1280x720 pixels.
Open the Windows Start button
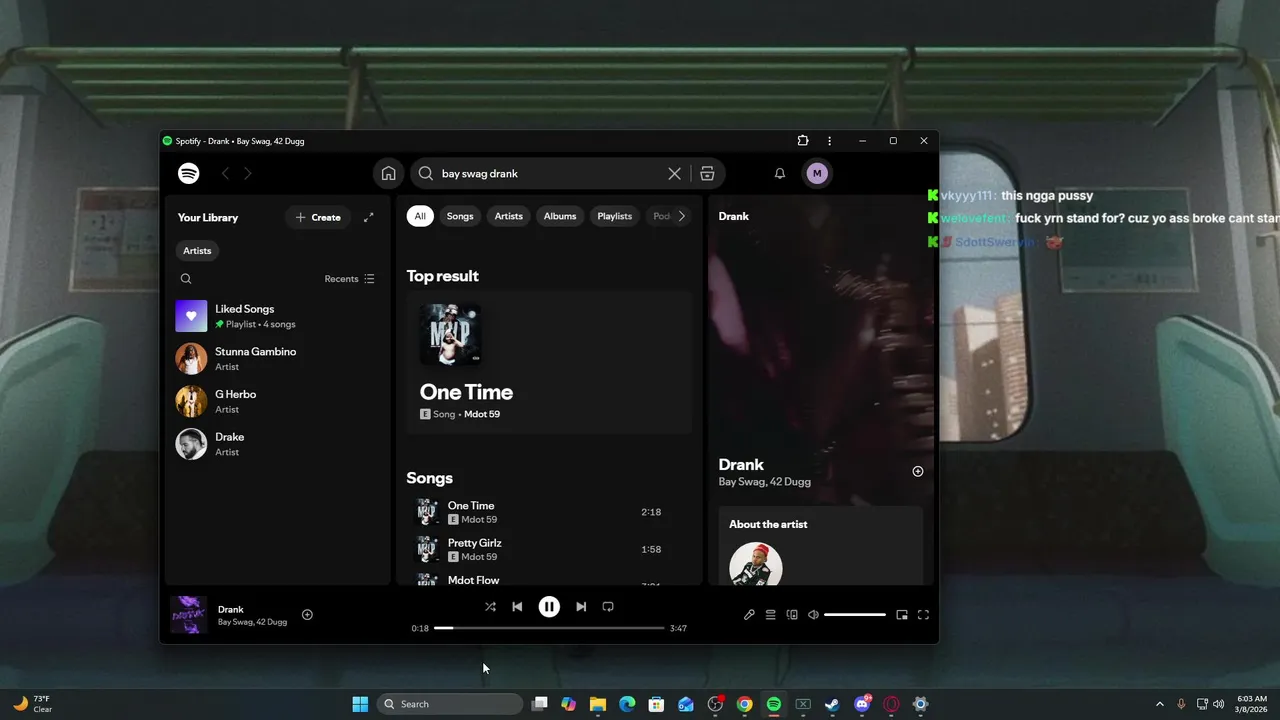[360, 704]
